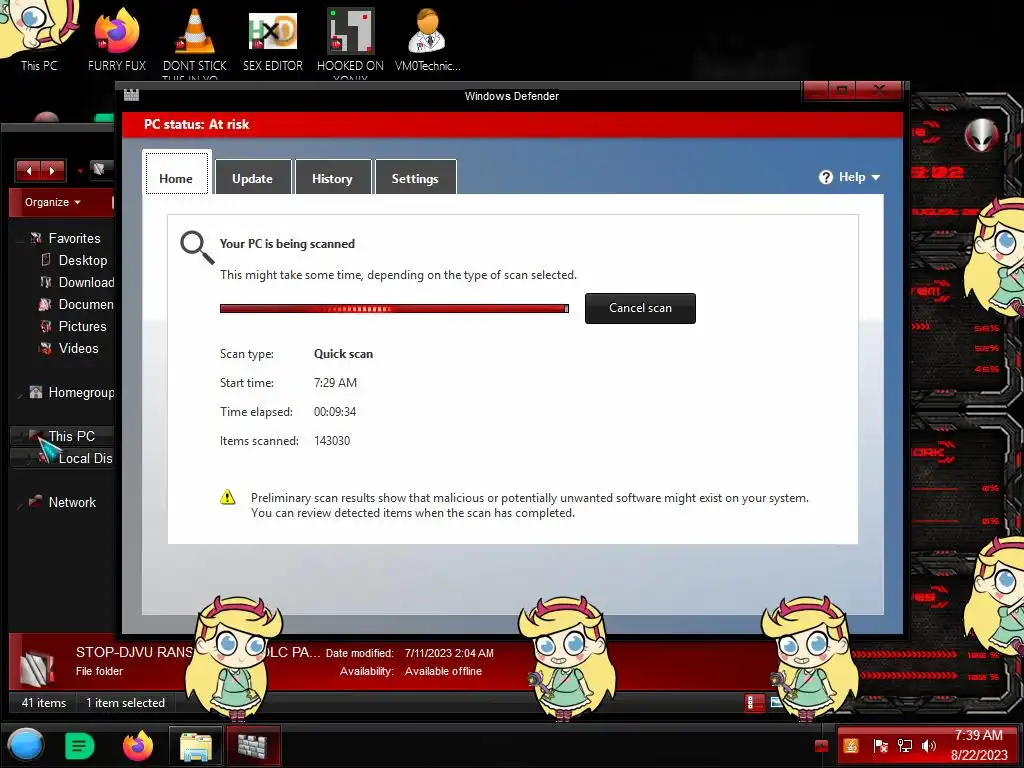Click the Windows Defender title bar icon
1024x768 pixels.
(131, 95)
